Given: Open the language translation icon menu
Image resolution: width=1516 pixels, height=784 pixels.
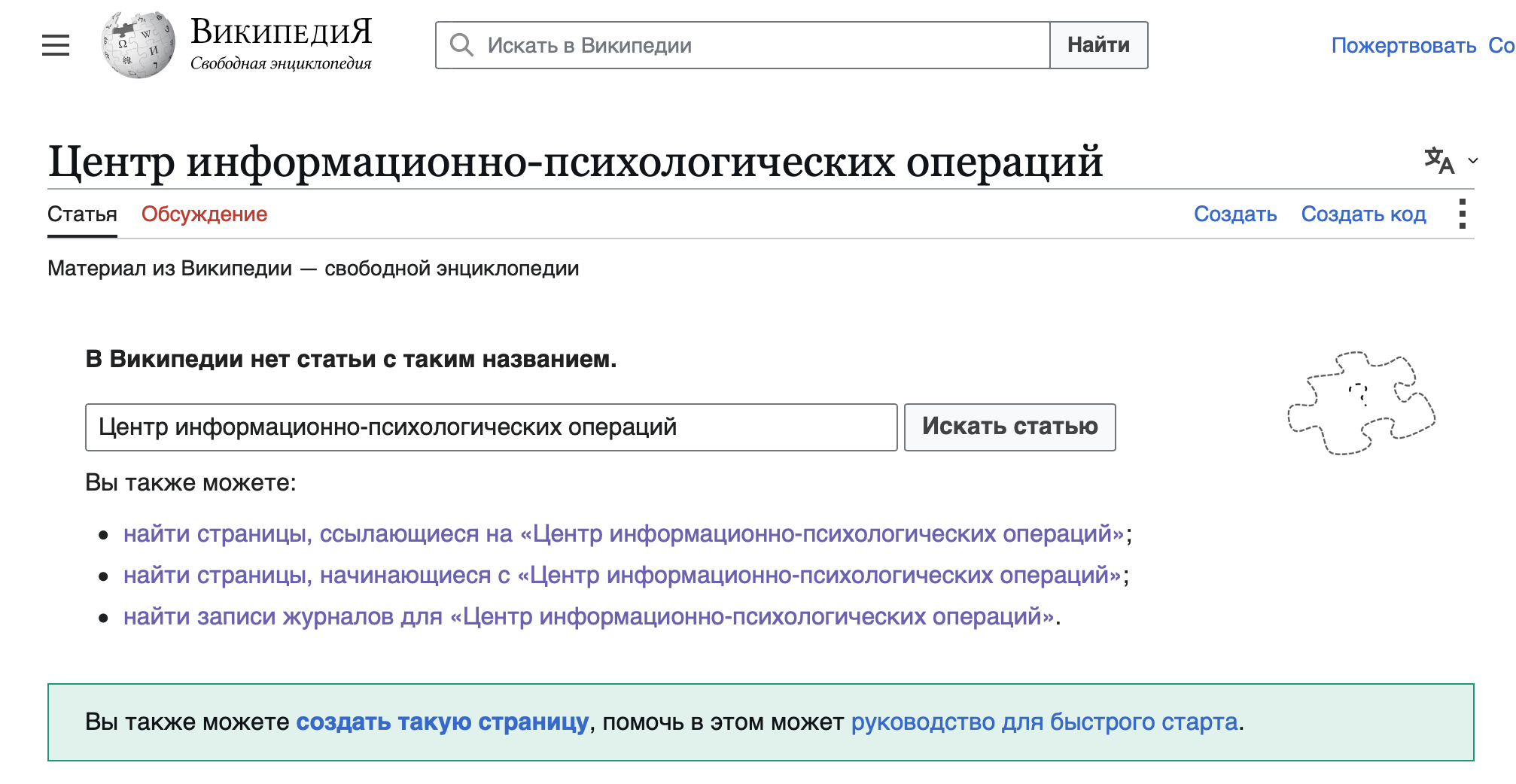Looking at the screenshot, I should 1439,160.
